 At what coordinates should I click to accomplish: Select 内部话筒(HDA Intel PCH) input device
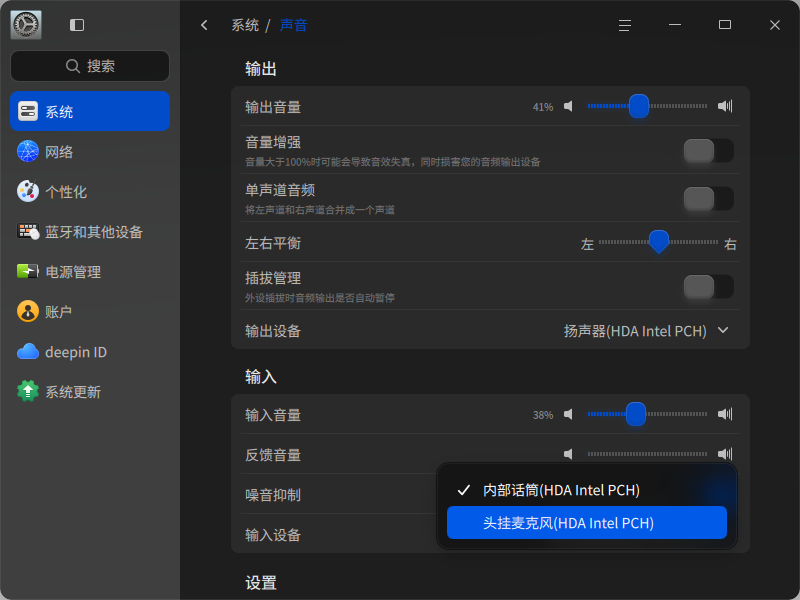(x=587, y=490)
